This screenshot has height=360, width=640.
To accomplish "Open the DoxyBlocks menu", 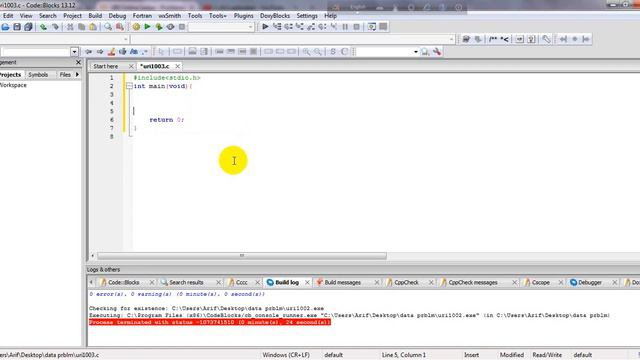I will 275,16.
